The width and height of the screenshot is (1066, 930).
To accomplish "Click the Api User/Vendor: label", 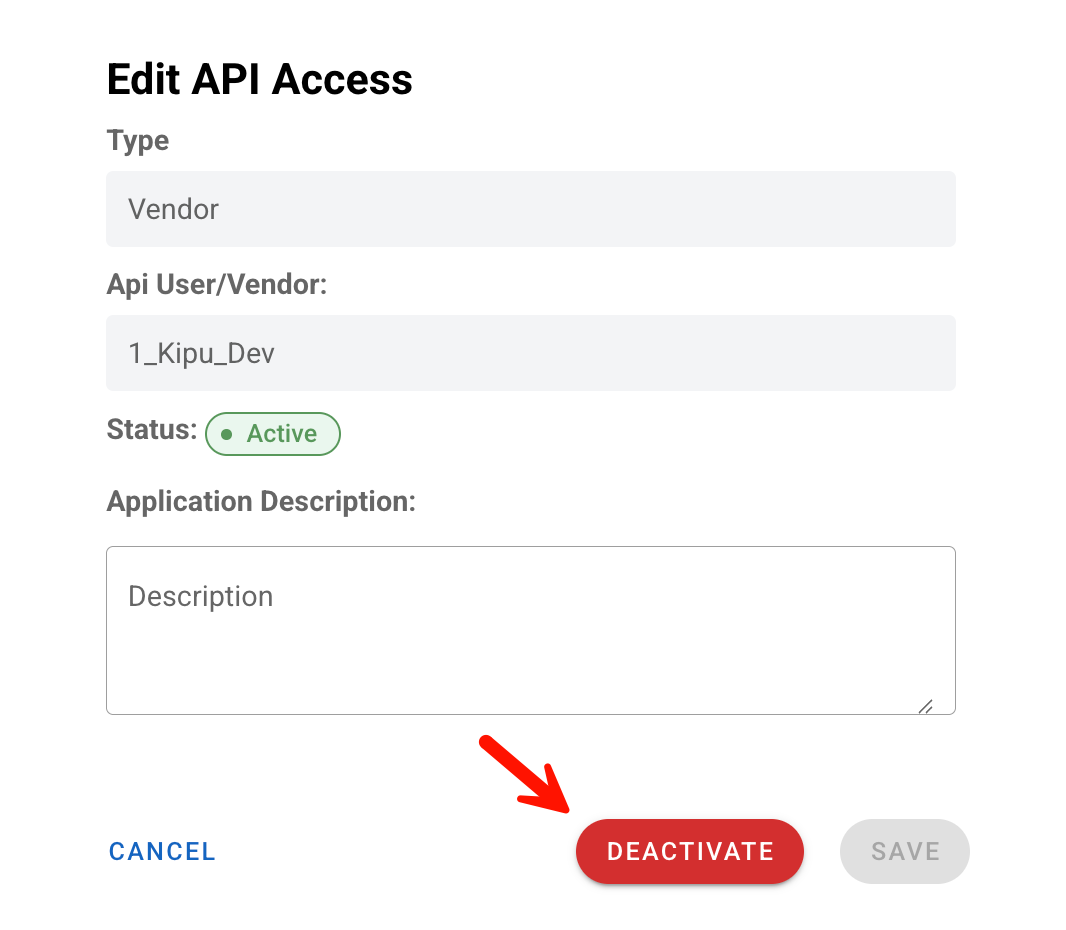I will (x=217, y=285).
